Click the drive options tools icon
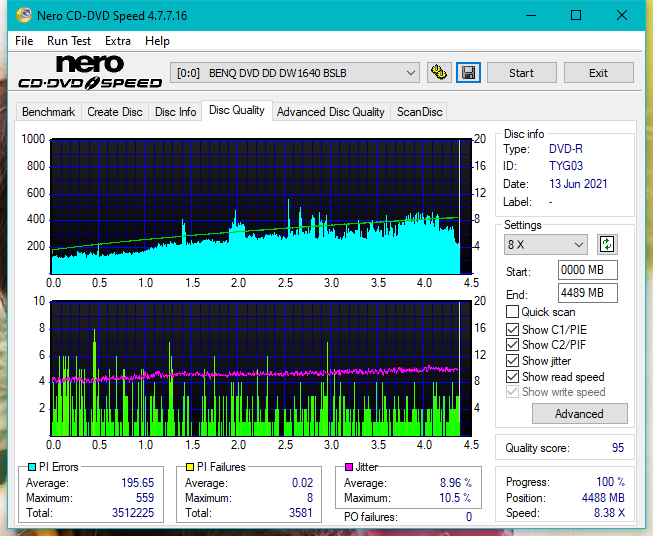Image resolution: width=653 pixels, height=536 pixels. pyautogui.click(x=439, y=73)
